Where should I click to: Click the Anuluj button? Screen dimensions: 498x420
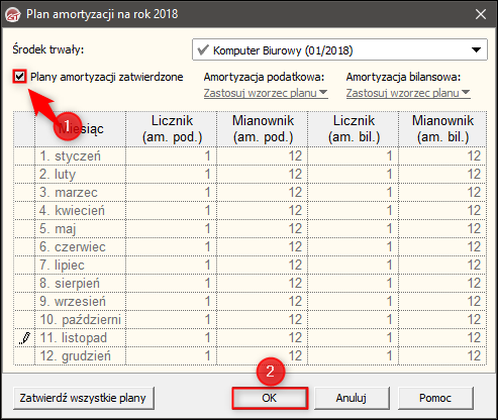coord(352,398)
